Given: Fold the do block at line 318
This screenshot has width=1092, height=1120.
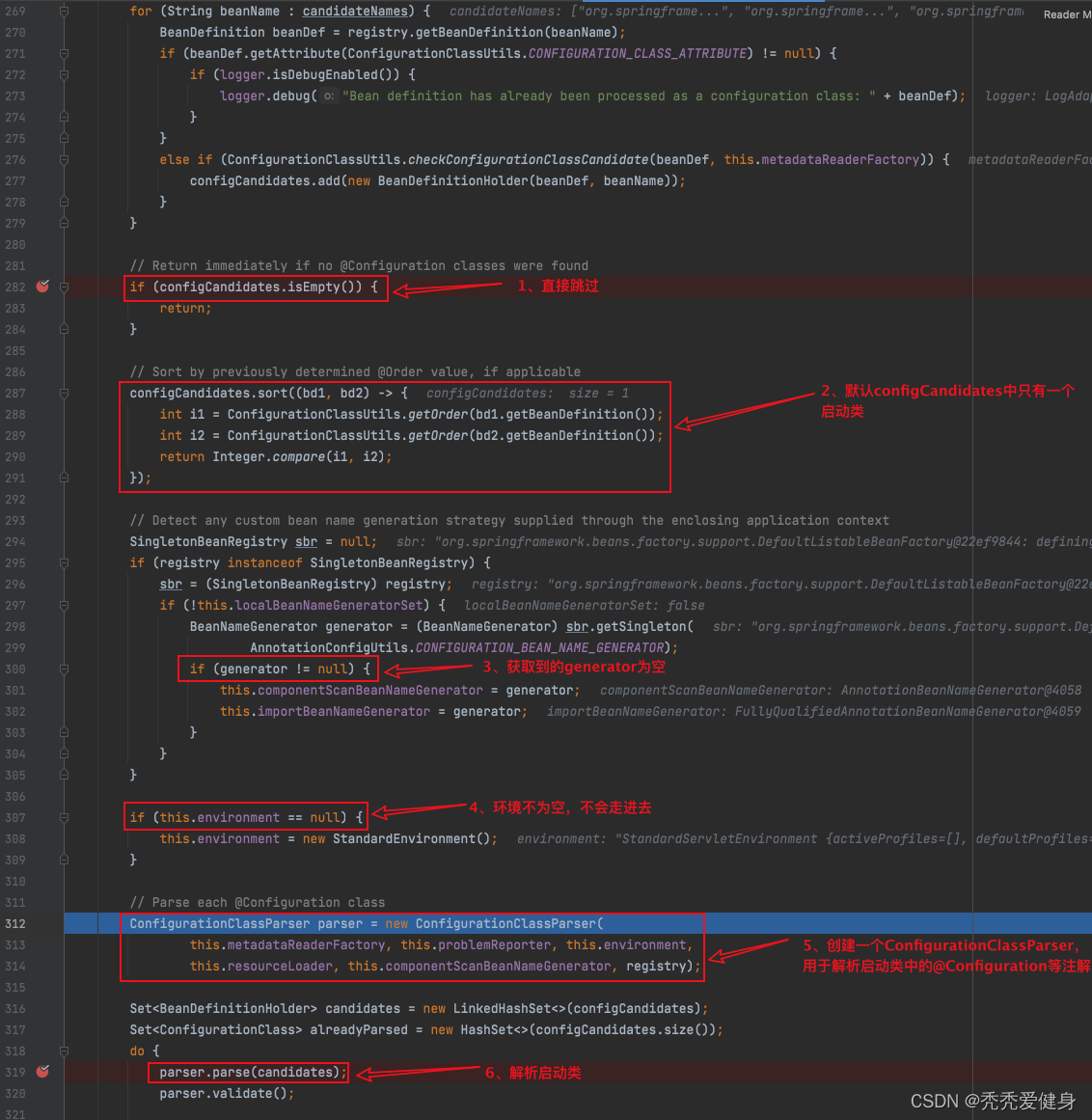Looking at the screenshot, I should point(65,1051).
